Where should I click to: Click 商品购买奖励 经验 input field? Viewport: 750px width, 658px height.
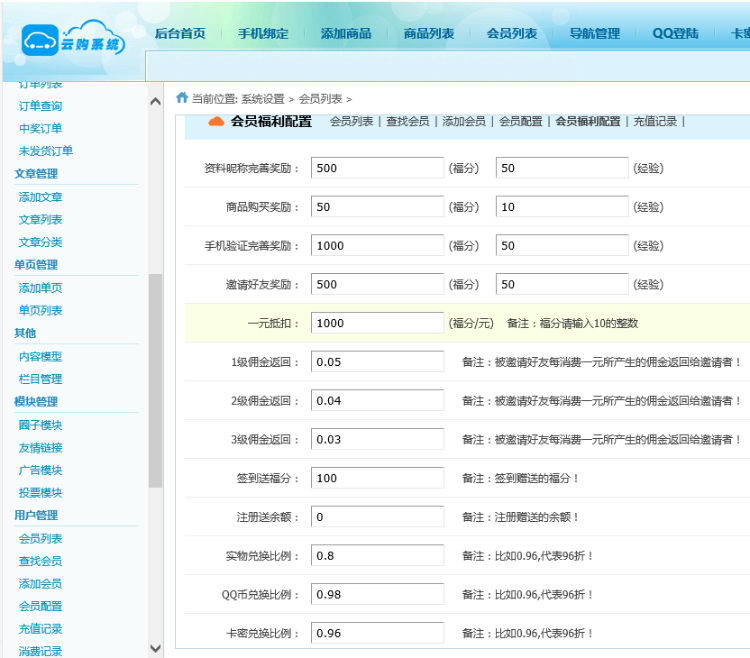click(x=562, y=207)
